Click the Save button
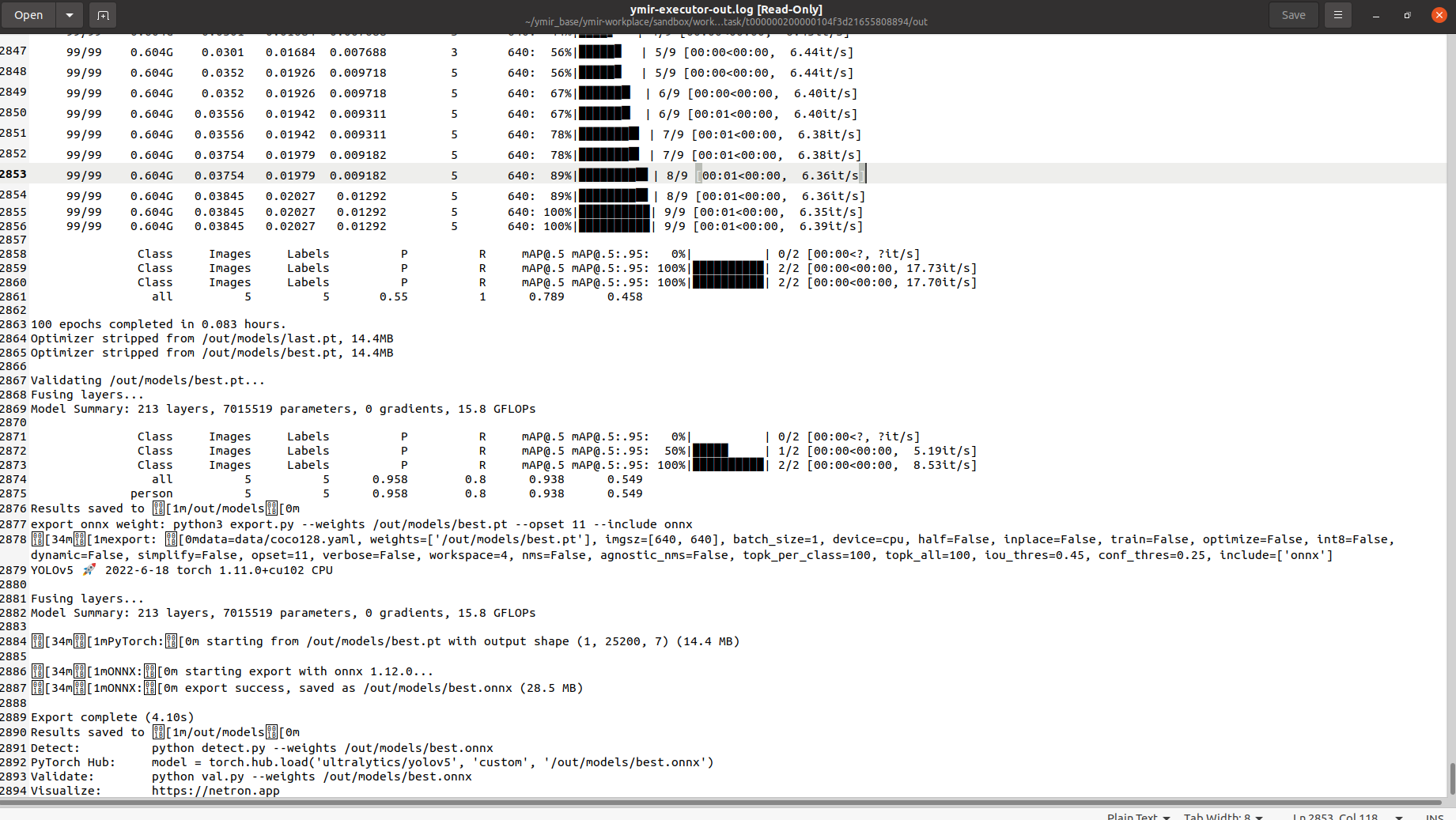 point(1293,14)
